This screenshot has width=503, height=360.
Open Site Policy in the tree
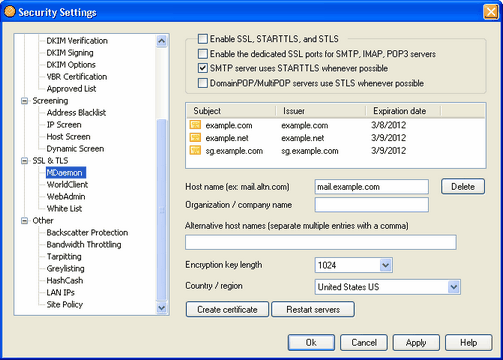coord(65,305)
